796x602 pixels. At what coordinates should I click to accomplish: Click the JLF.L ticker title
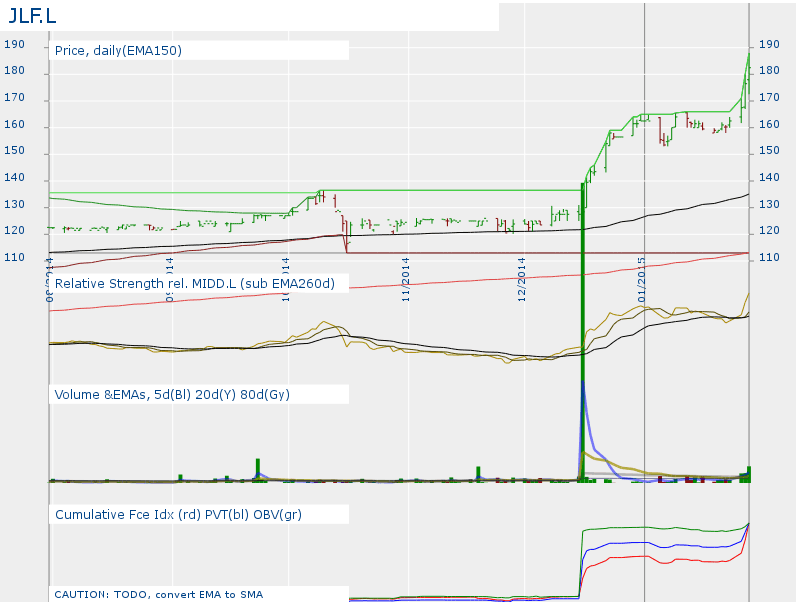pyautogui.click(x=32, y=16)
